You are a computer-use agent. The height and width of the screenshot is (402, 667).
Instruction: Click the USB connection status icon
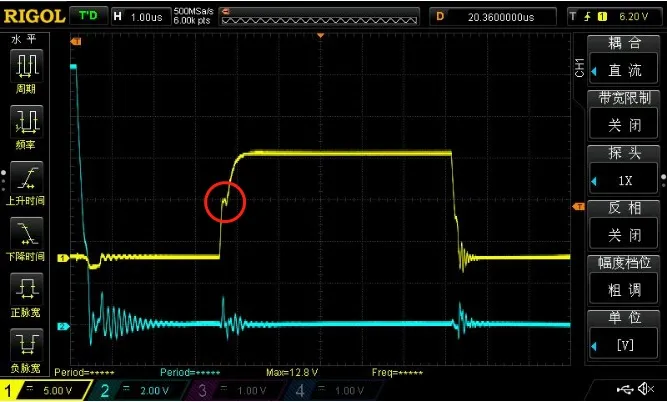[x=626, y=388]
